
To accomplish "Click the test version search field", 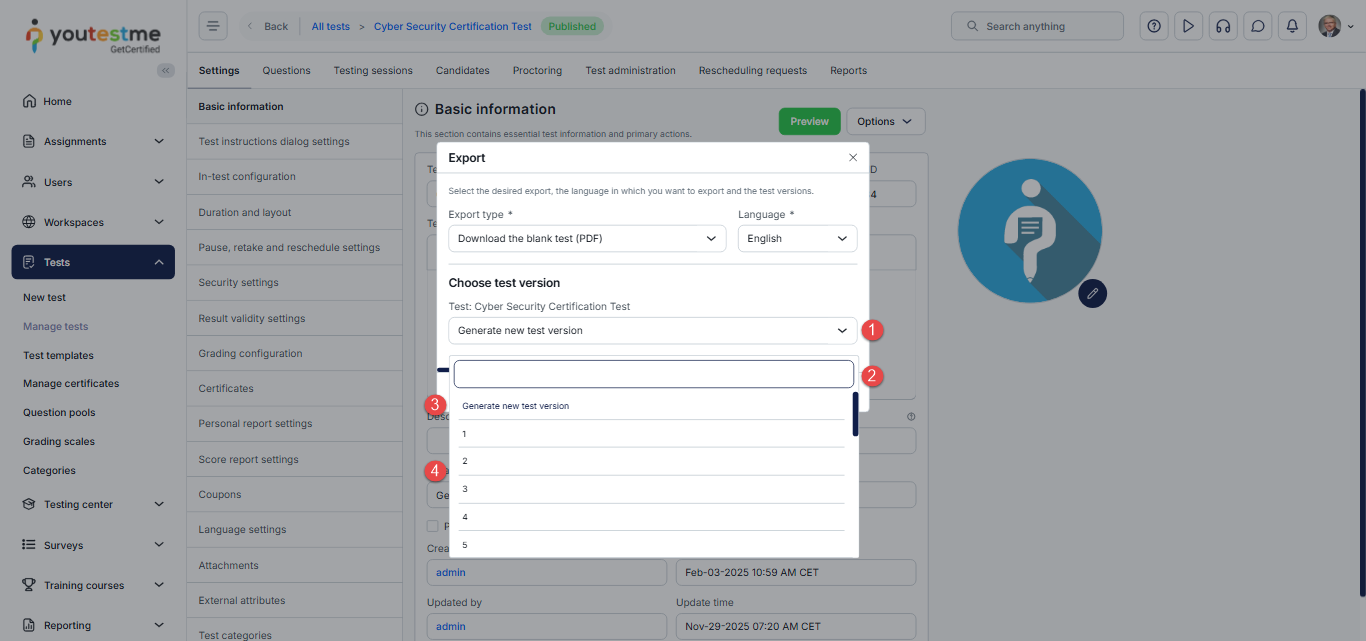I will (653, 374).
